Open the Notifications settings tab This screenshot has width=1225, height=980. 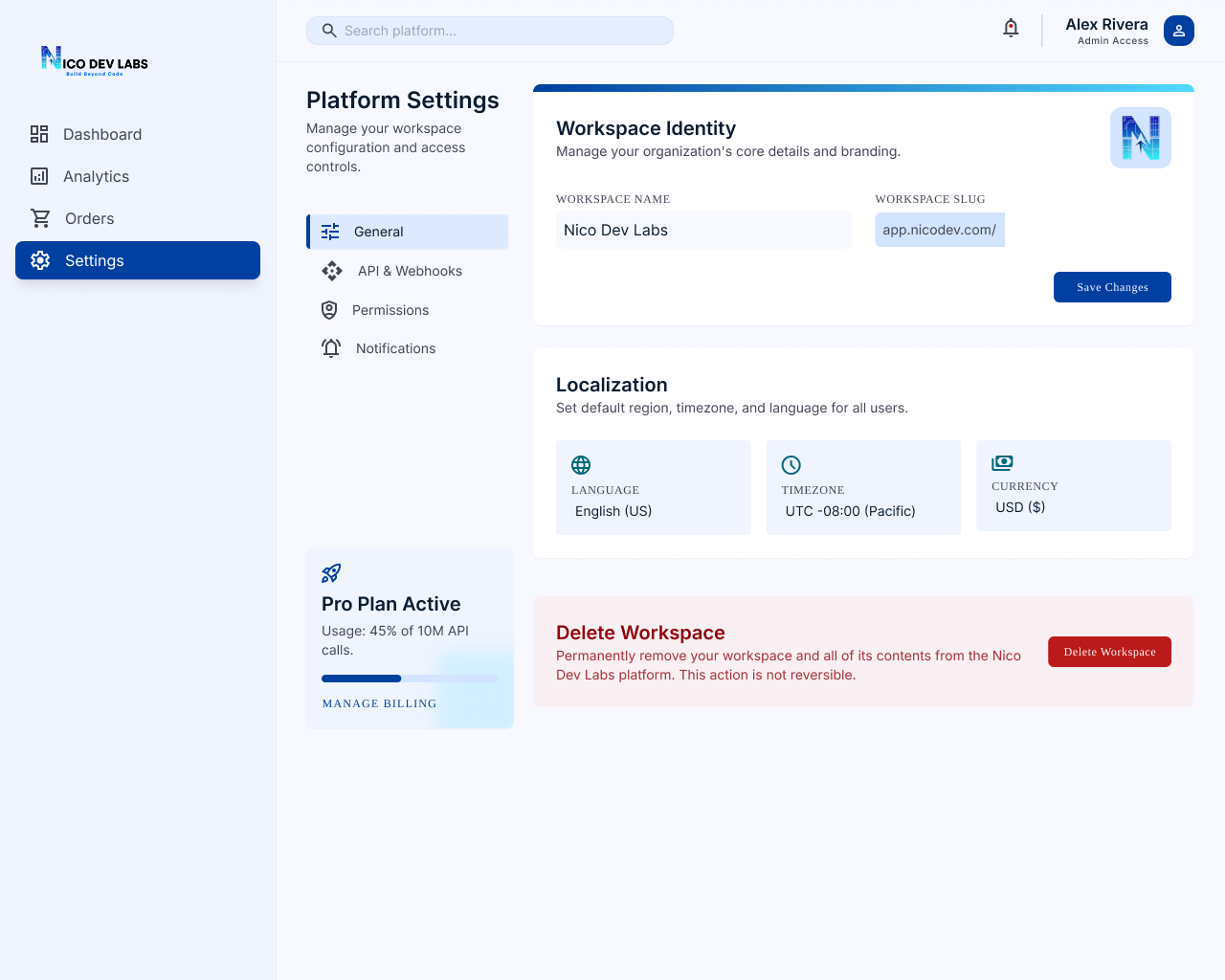pyautogui.click(x=408, y=348)
